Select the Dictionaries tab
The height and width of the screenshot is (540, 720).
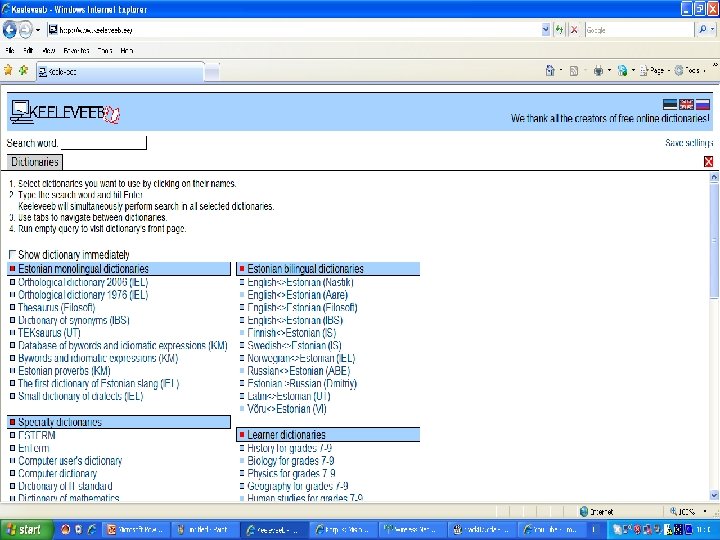point(35,162)
